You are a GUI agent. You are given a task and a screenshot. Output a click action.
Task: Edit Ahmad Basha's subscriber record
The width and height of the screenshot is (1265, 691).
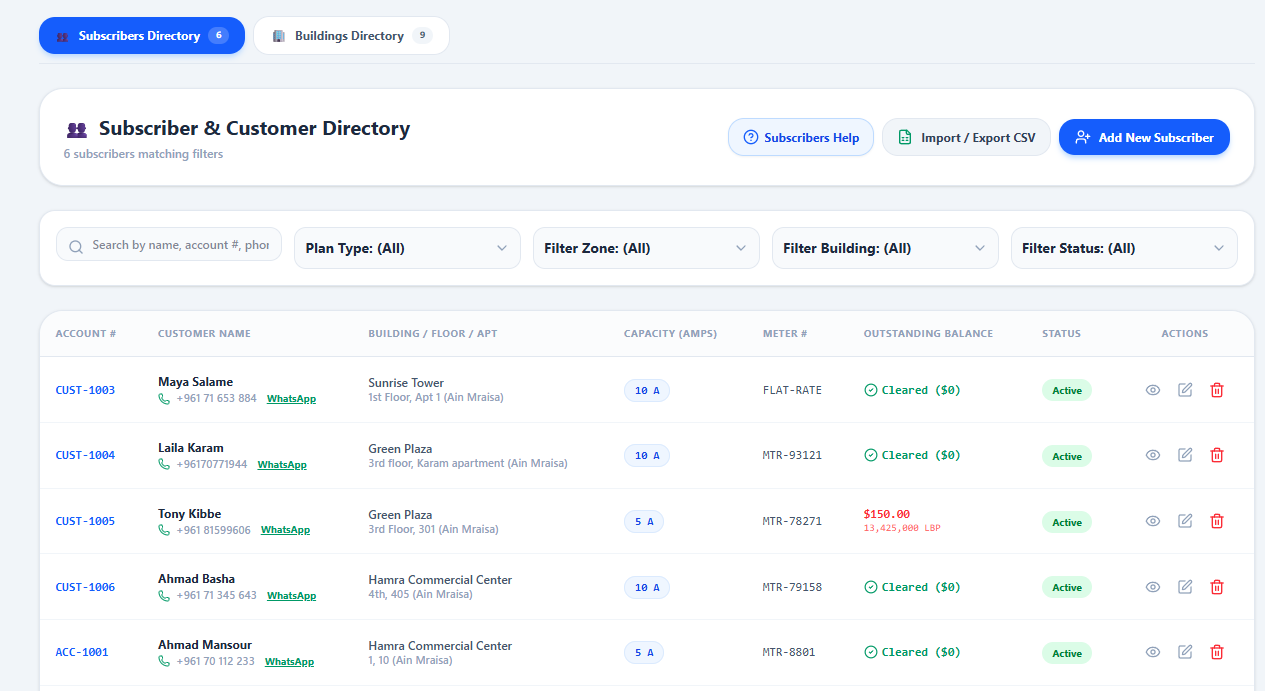point(1185,587)
